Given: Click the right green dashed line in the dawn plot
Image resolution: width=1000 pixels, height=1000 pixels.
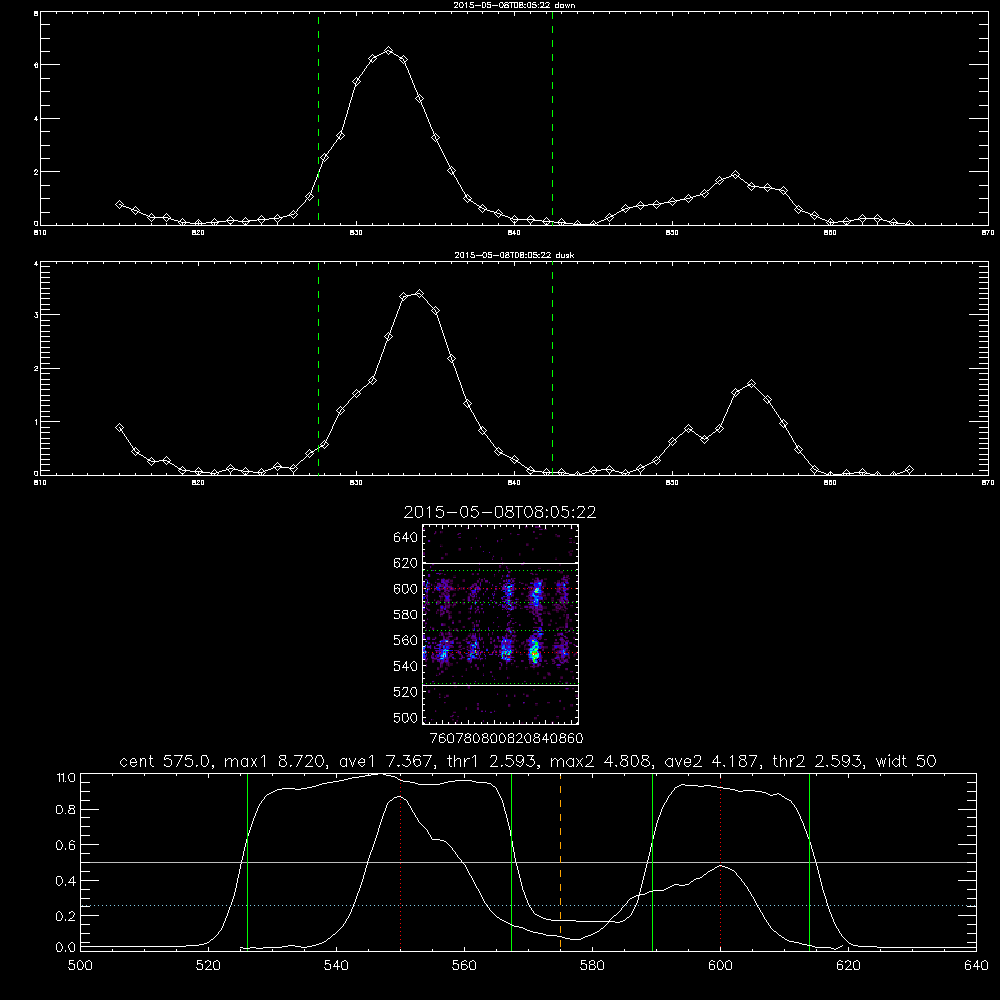Looking at the screenshot, I should [x=552, y=118].
